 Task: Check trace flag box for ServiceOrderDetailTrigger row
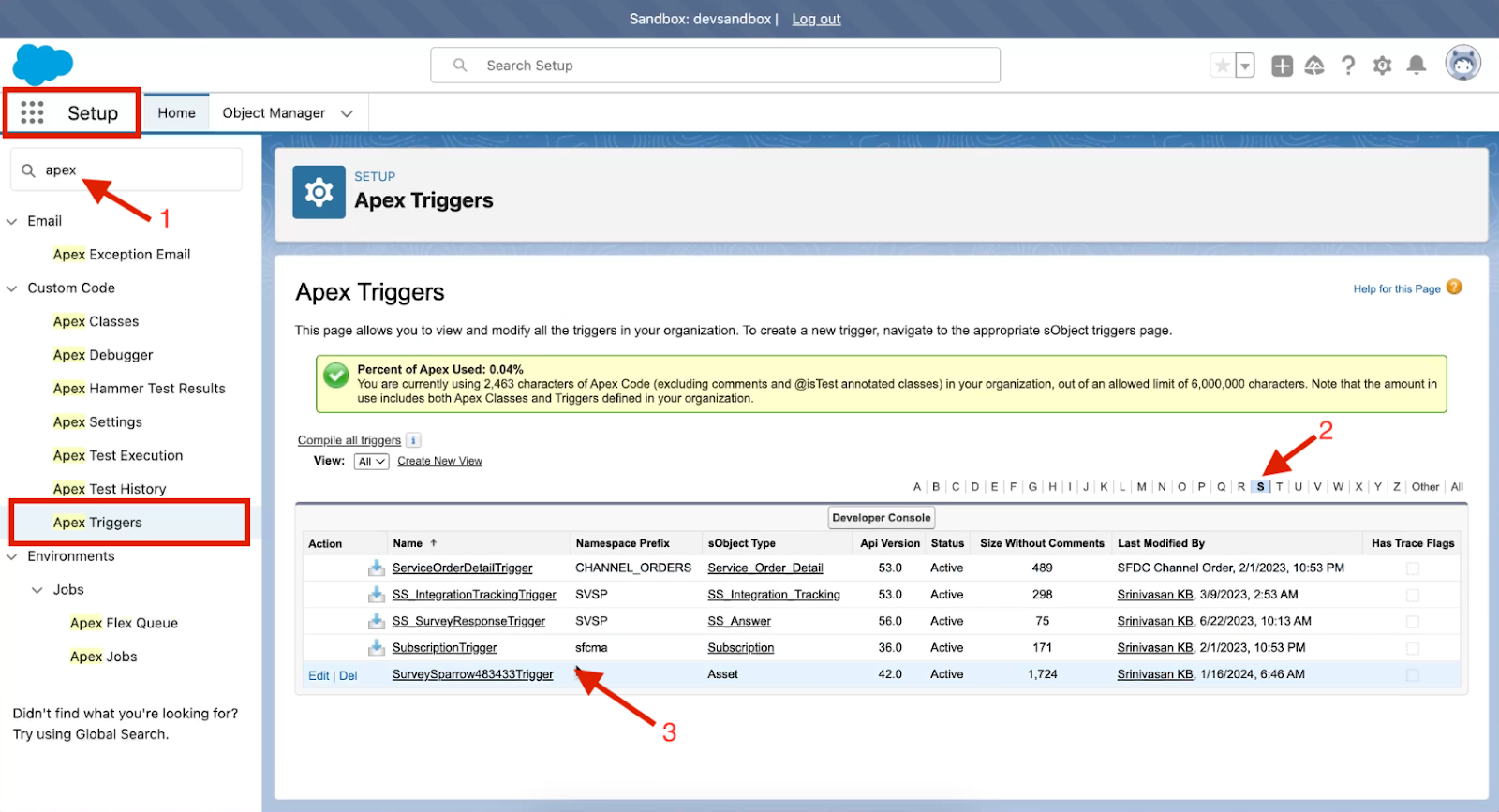click(x=1412, y=568)
